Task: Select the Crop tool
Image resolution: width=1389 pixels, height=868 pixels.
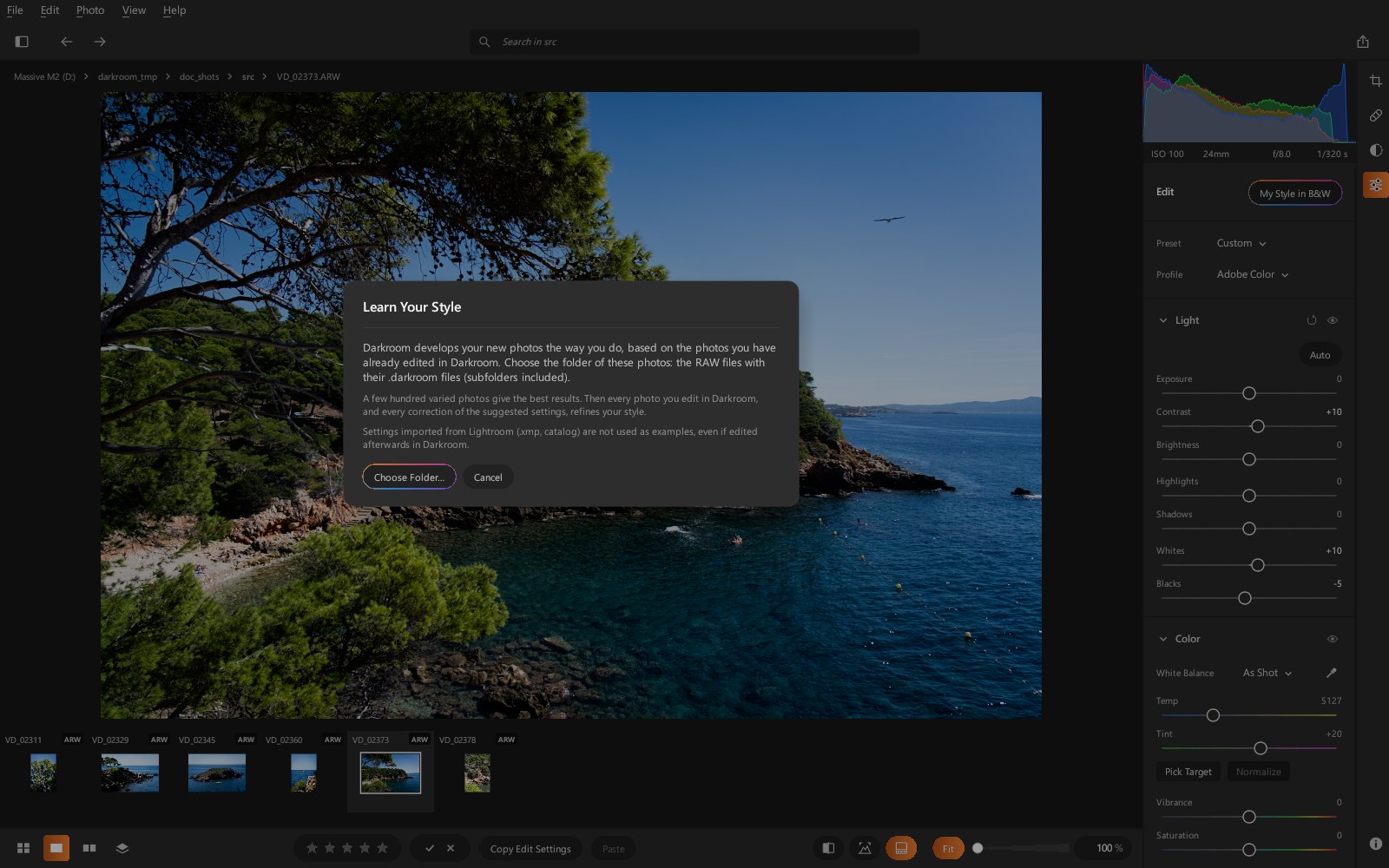Action: point(1376,81)
